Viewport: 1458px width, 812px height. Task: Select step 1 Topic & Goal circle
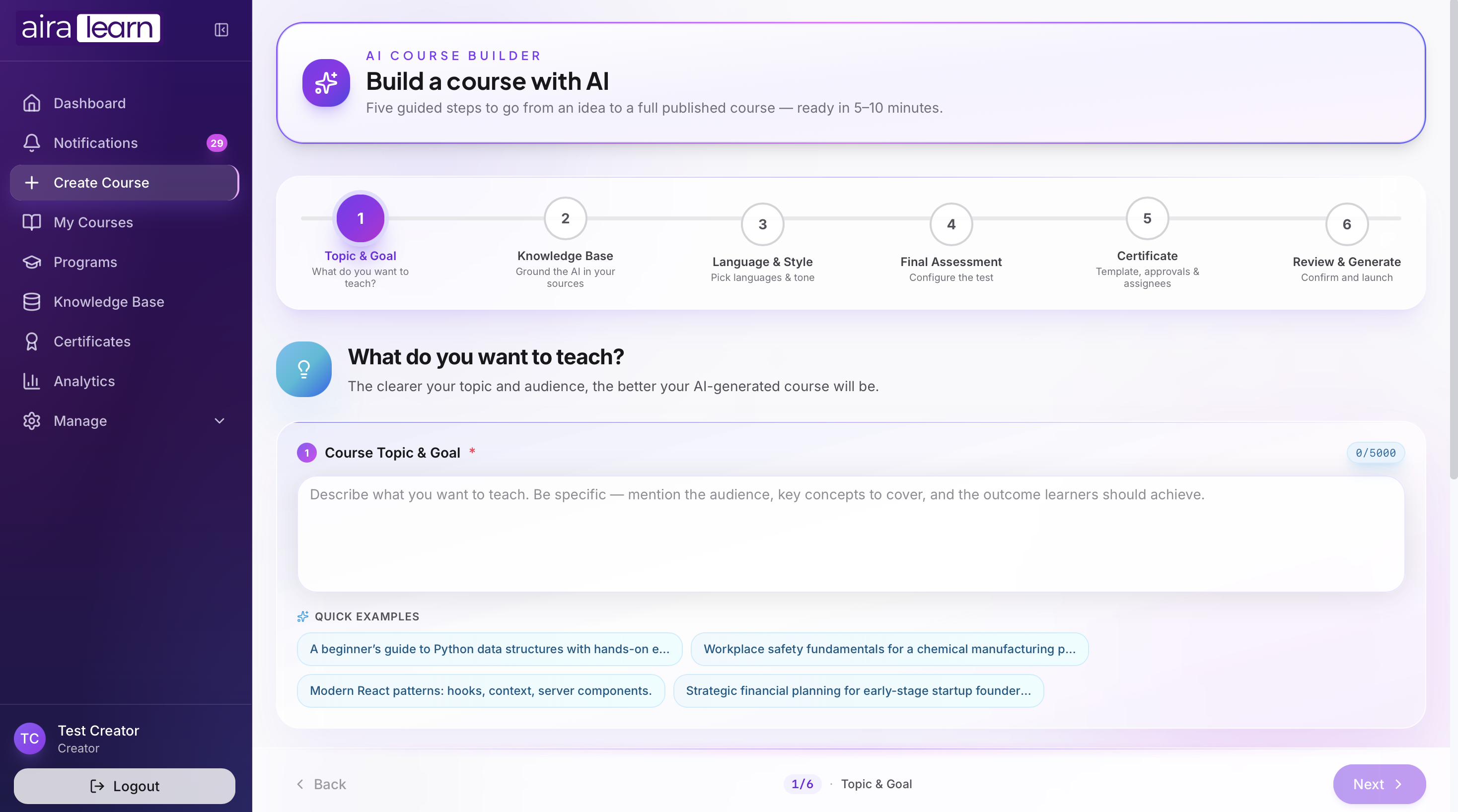coord(361,218)
